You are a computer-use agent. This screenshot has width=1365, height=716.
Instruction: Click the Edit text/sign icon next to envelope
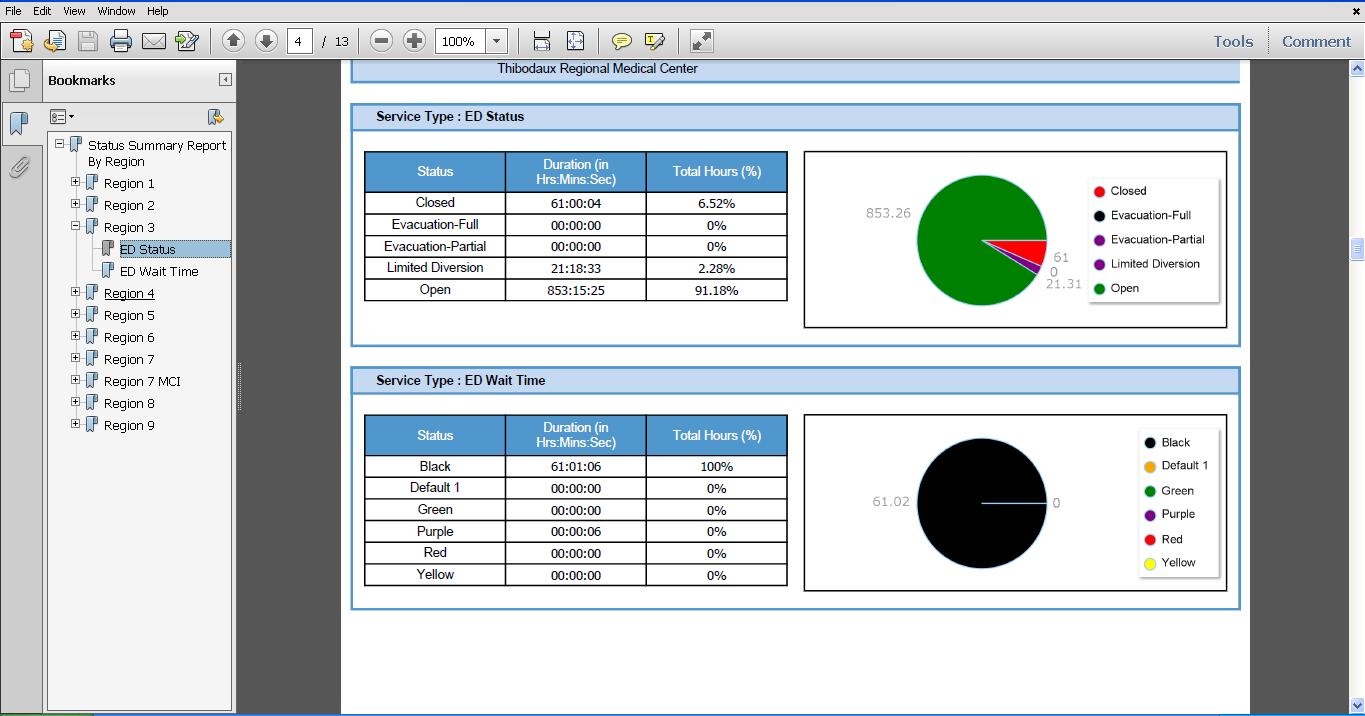coord(187,41)
